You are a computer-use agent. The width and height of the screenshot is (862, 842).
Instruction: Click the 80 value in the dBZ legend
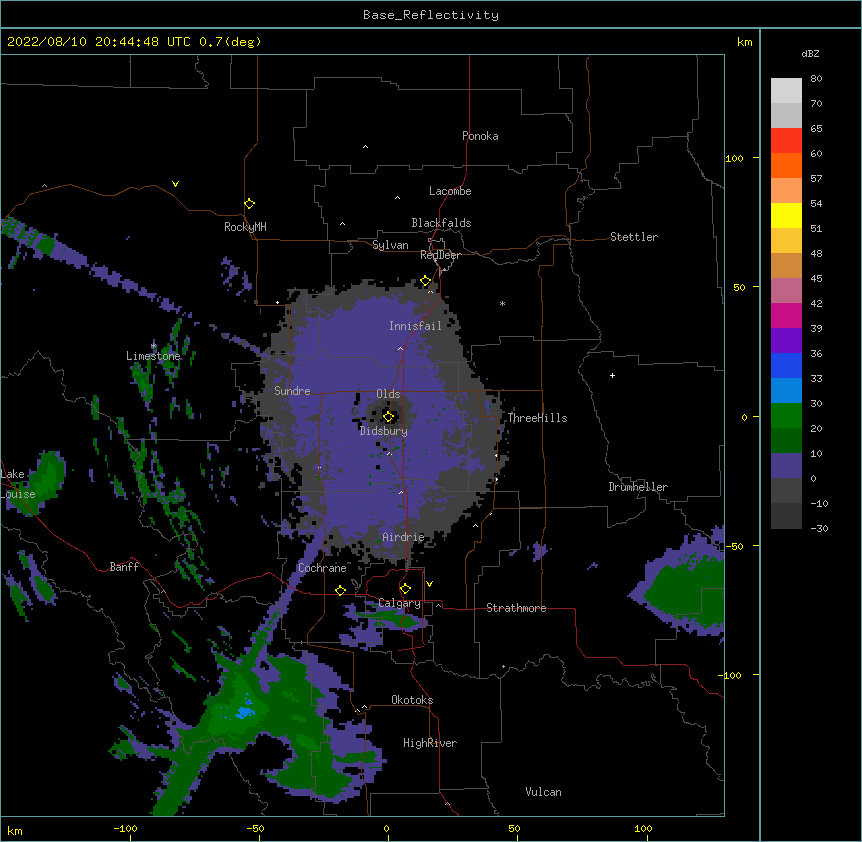(816, 79)
